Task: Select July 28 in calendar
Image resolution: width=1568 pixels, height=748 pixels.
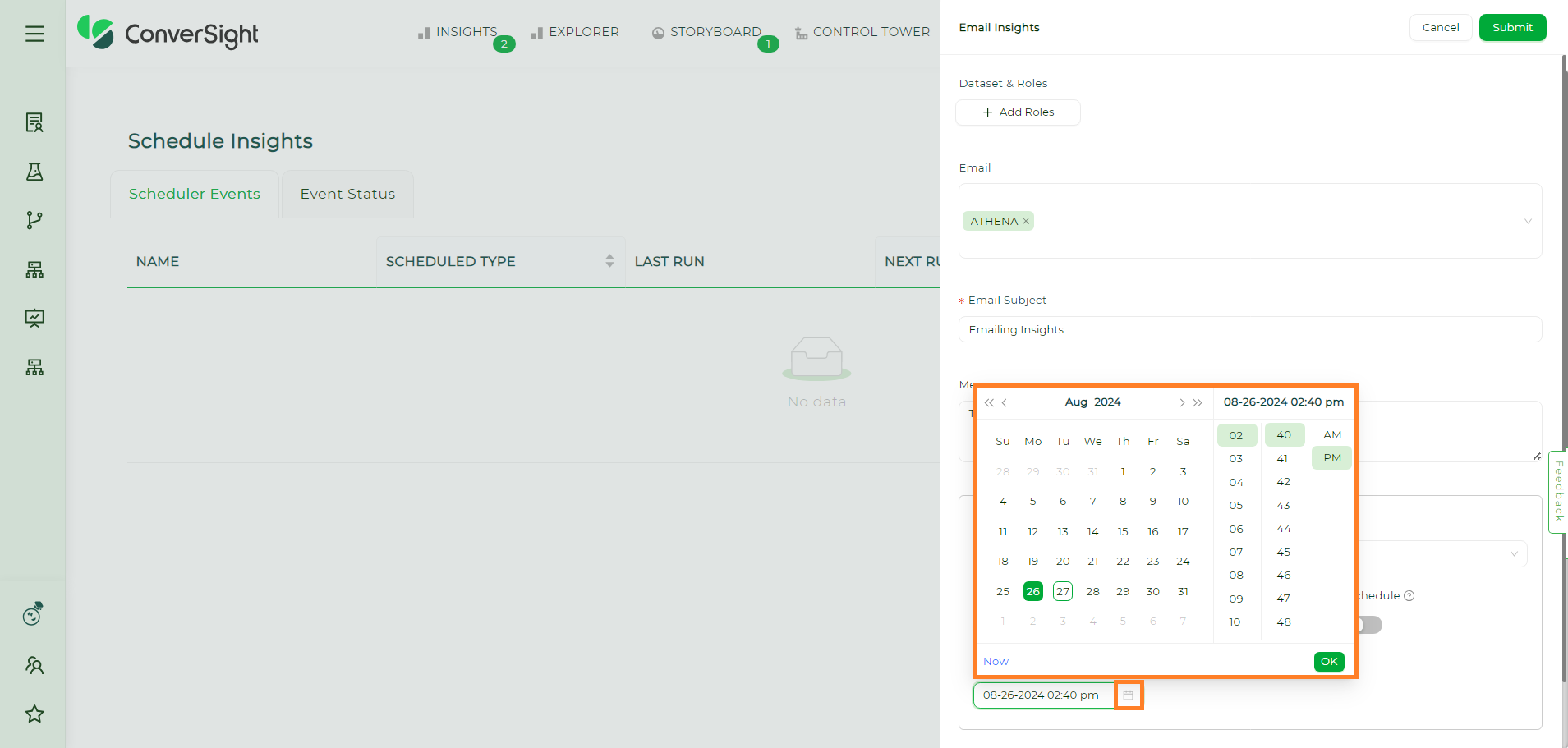Action: [1003, 472]
